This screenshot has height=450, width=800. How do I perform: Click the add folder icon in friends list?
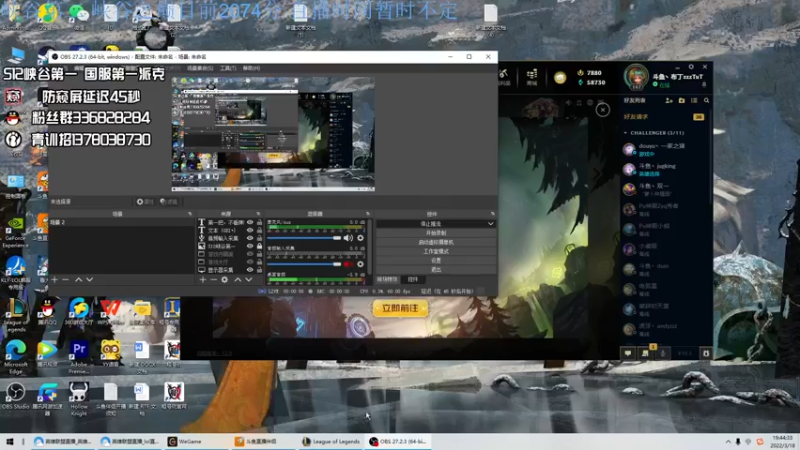(x=682, y=101)
